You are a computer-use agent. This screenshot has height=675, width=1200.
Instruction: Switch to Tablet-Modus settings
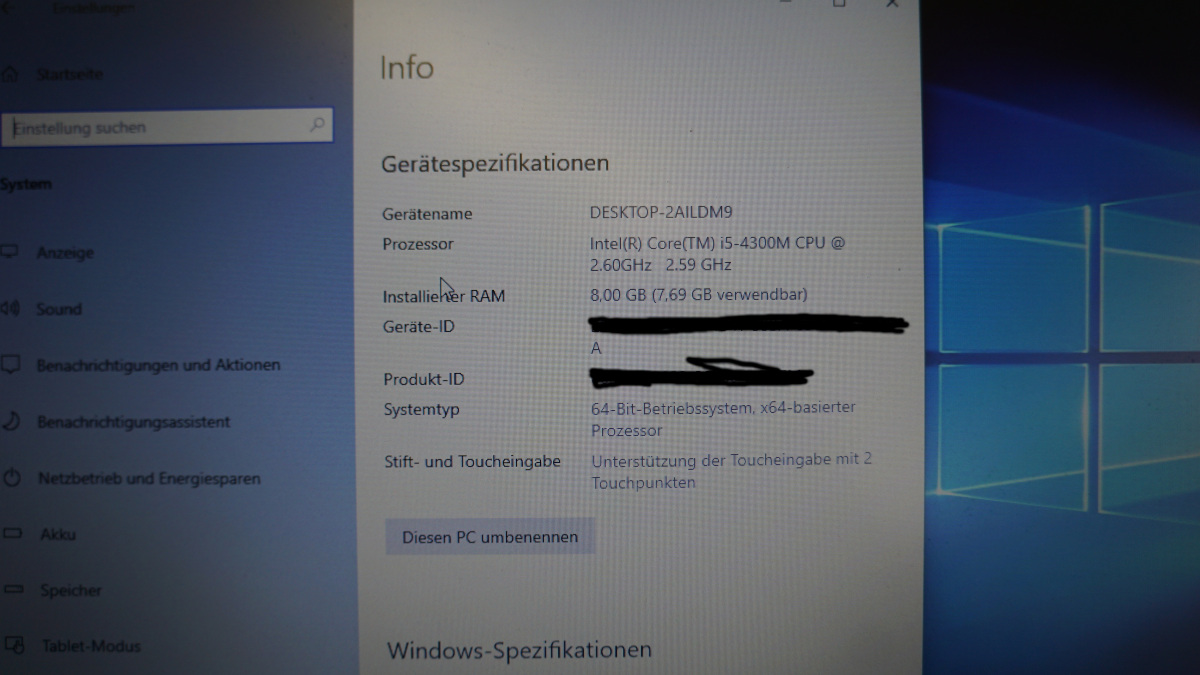[91, 646]
